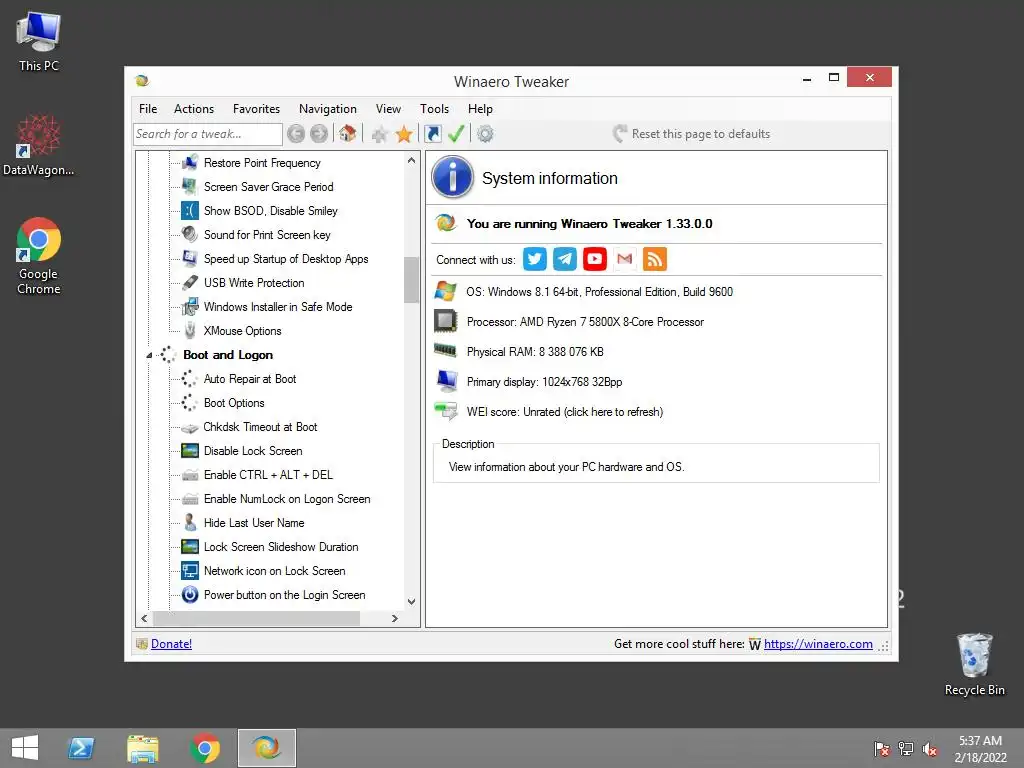The width and height of the screenshot is (1024, 768).
Task: Open favorites with the gold star icon
Action: click(404, 134)
